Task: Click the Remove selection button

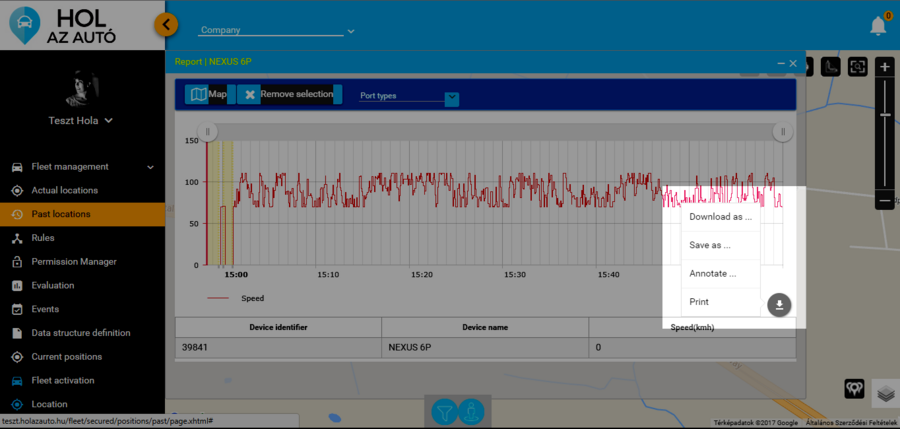Action: coord(288,95)
